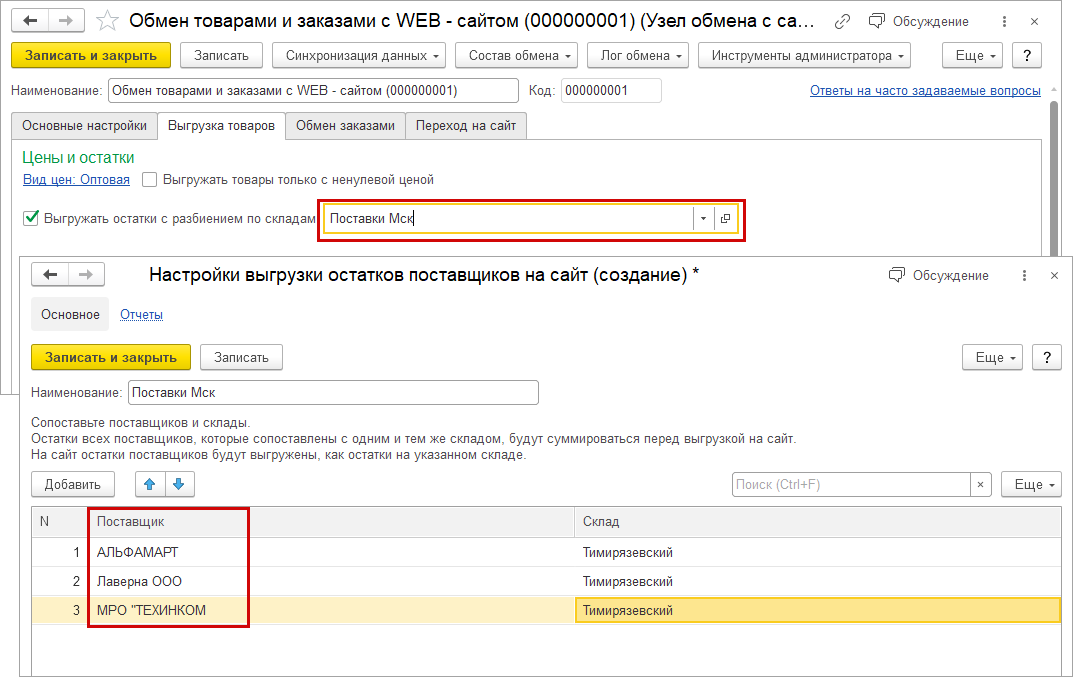Move selected supplier row down
This screenshot has width=1073, height=677.
click(x=179, y=484)
